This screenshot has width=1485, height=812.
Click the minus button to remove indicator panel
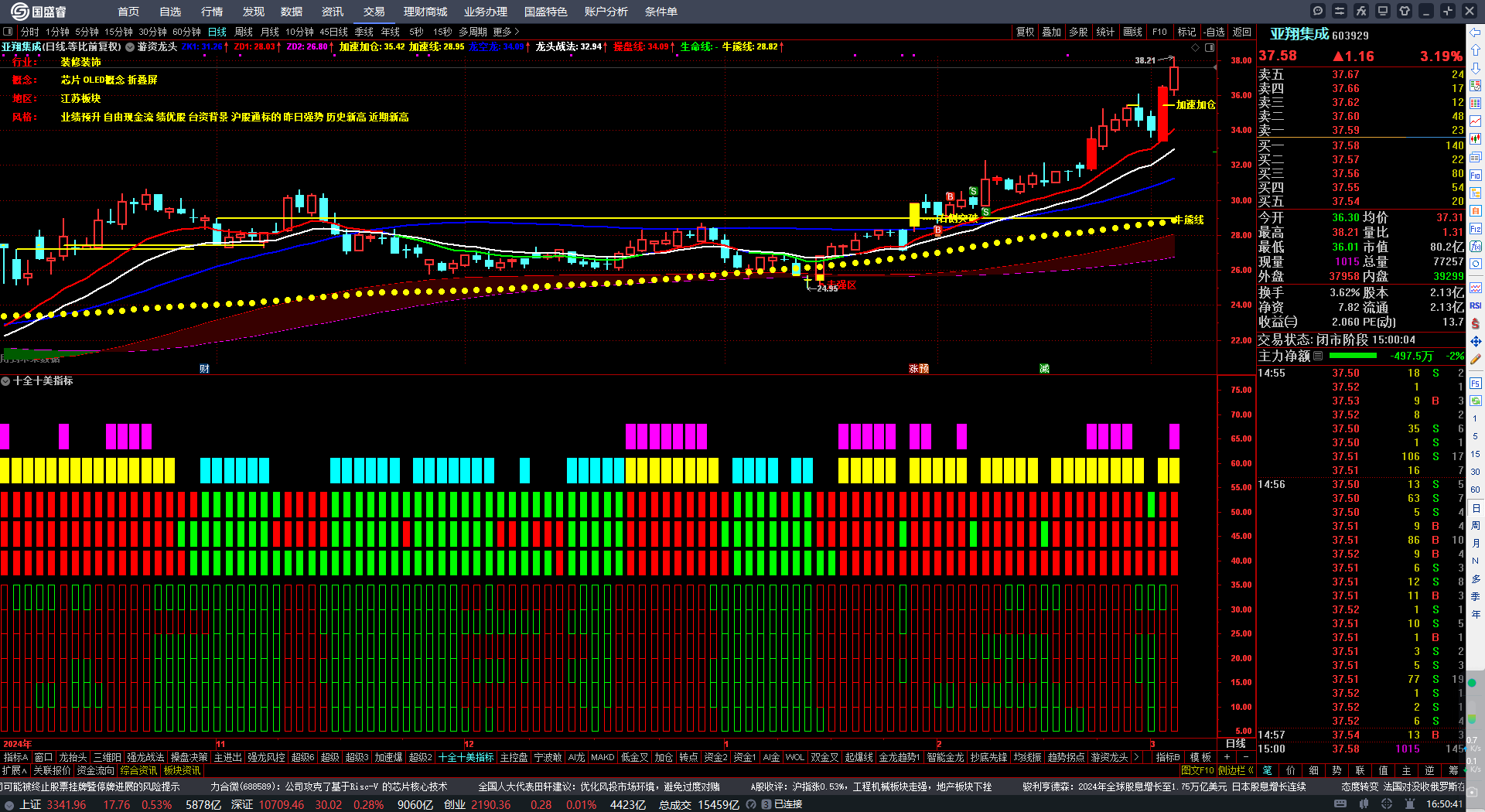coord(1245,757)
